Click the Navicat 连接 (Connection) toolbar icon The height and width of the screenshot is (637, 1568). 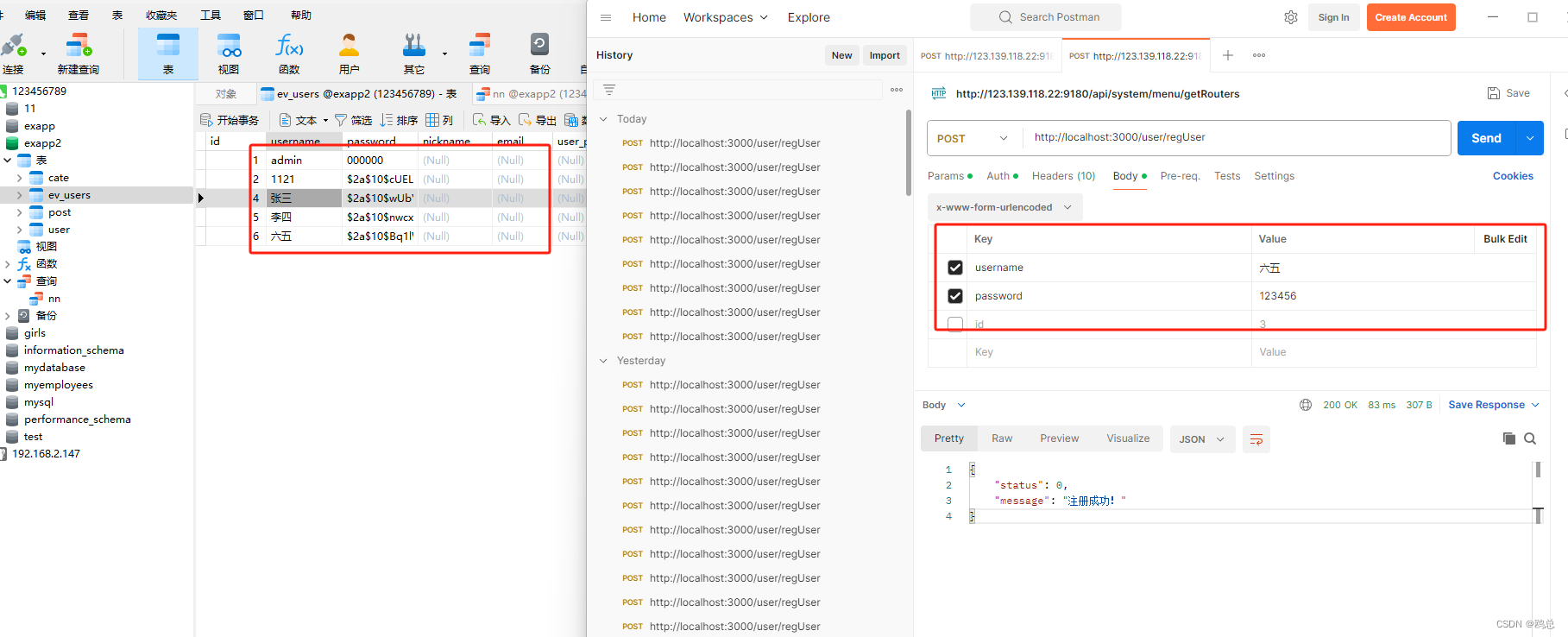pos(13,54)
